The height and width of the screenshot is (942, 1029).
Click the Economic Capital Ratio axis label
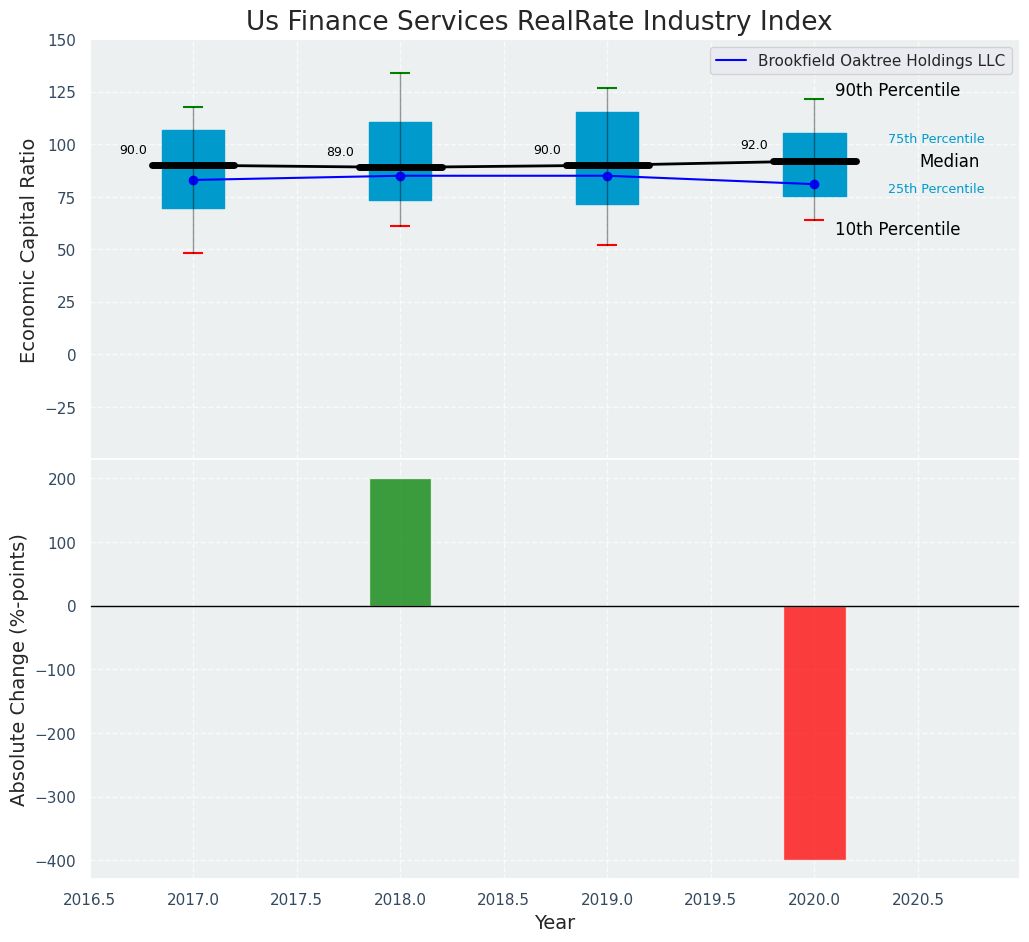pos(29,250)
